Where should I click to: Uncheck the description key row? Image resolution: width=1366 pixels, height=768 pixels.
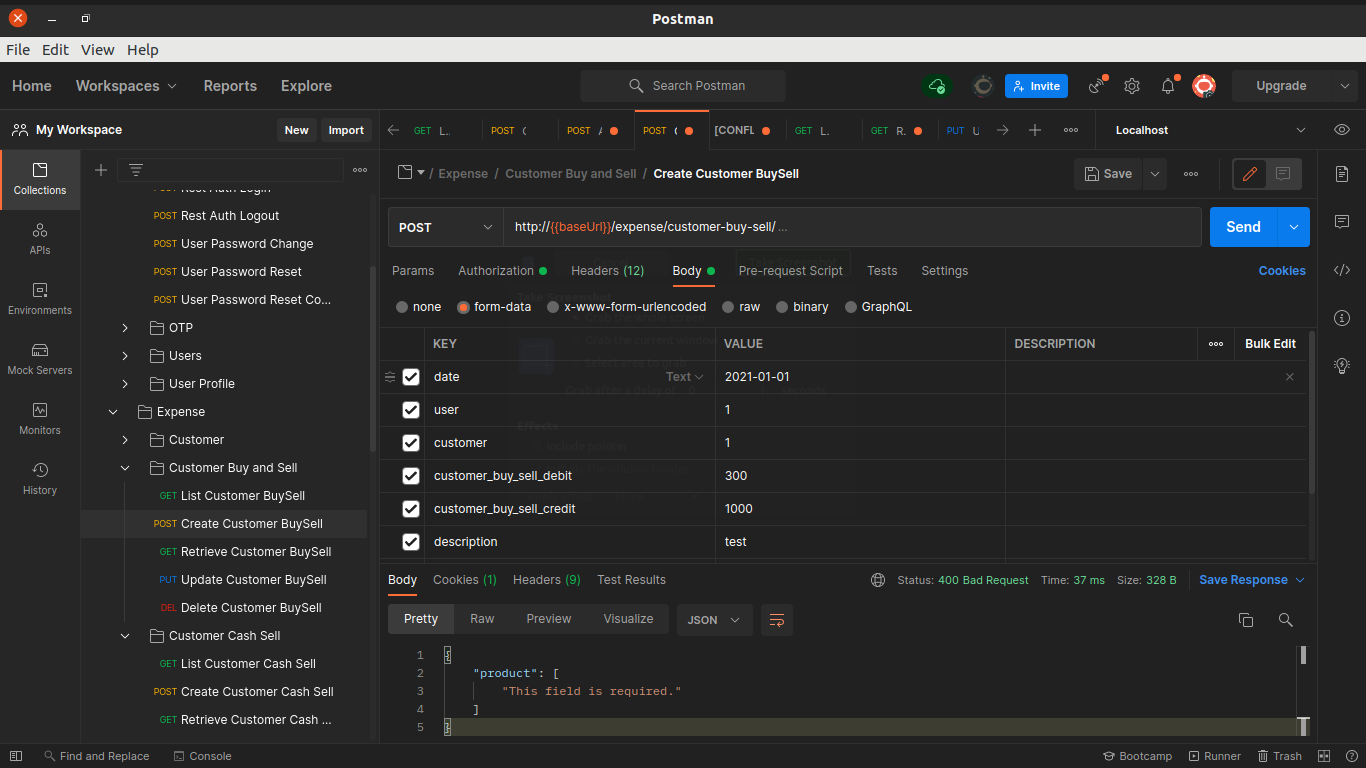[x=411, y=542]
